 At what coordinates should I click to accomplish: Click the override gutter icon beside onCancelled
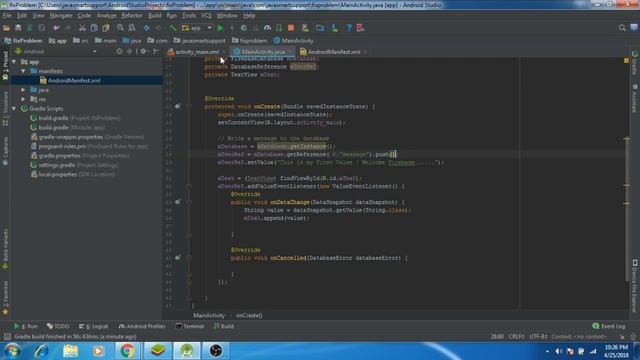pos(178,258)
